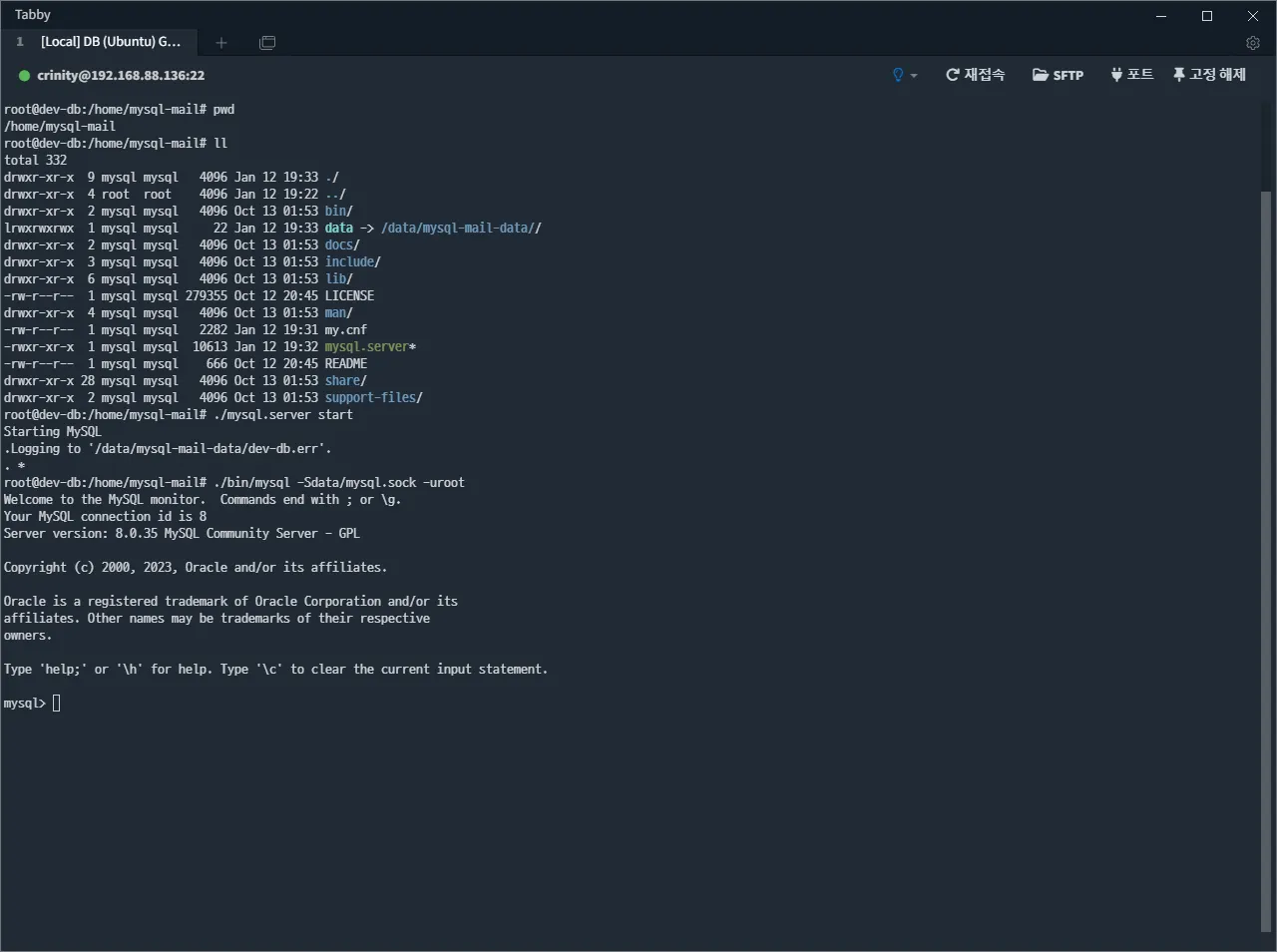This screenshot has height=952, width=1277.
Task: Click the green connection status indicator
Action: (24, 76)
